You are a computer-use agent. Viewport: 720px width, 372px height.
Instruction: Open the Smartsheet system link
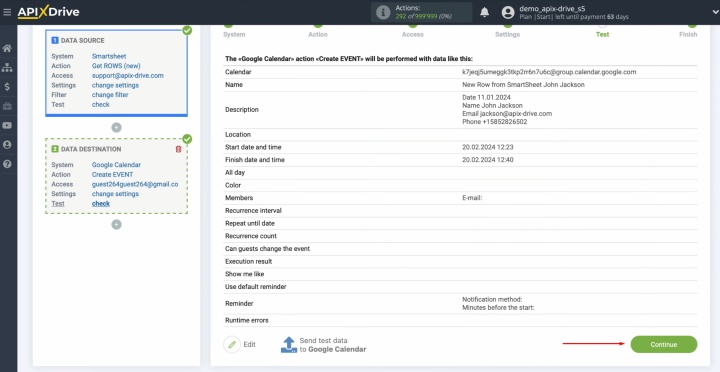pos(109,56)
